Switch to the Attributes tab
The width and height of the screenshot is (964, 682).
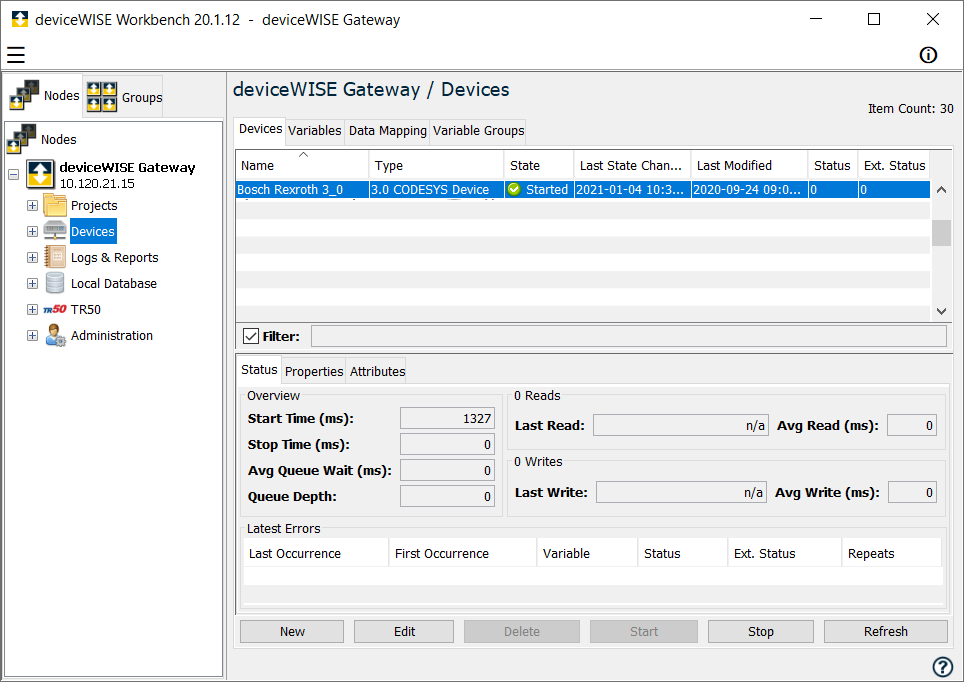(377, 371)
